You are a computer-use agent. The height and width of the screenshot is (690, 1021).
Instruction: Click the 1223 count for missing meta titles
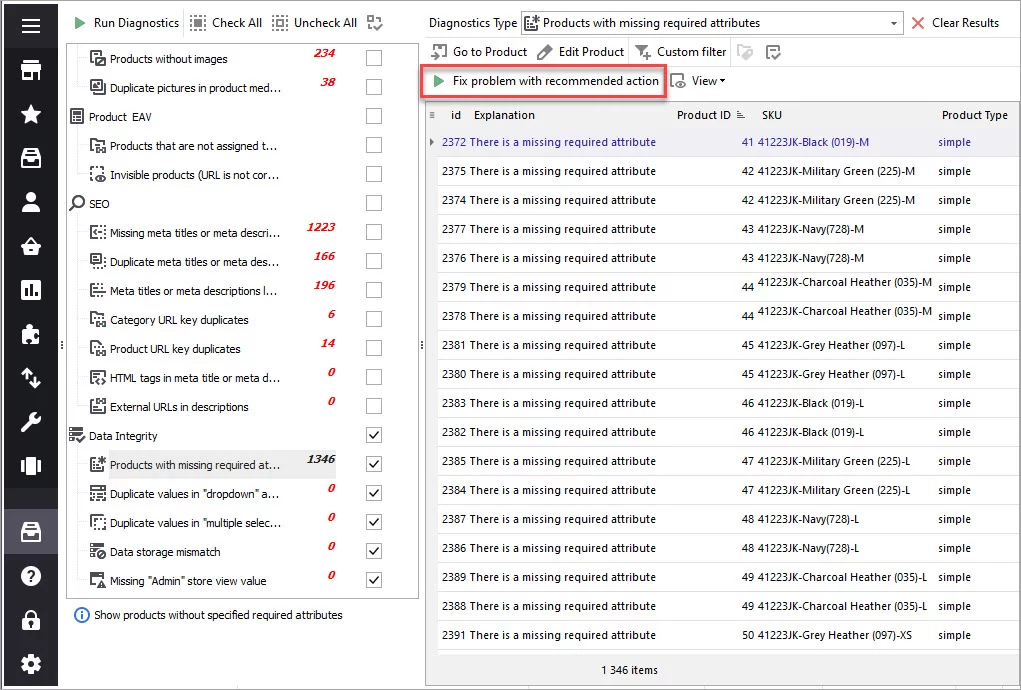tap(321, 227)
